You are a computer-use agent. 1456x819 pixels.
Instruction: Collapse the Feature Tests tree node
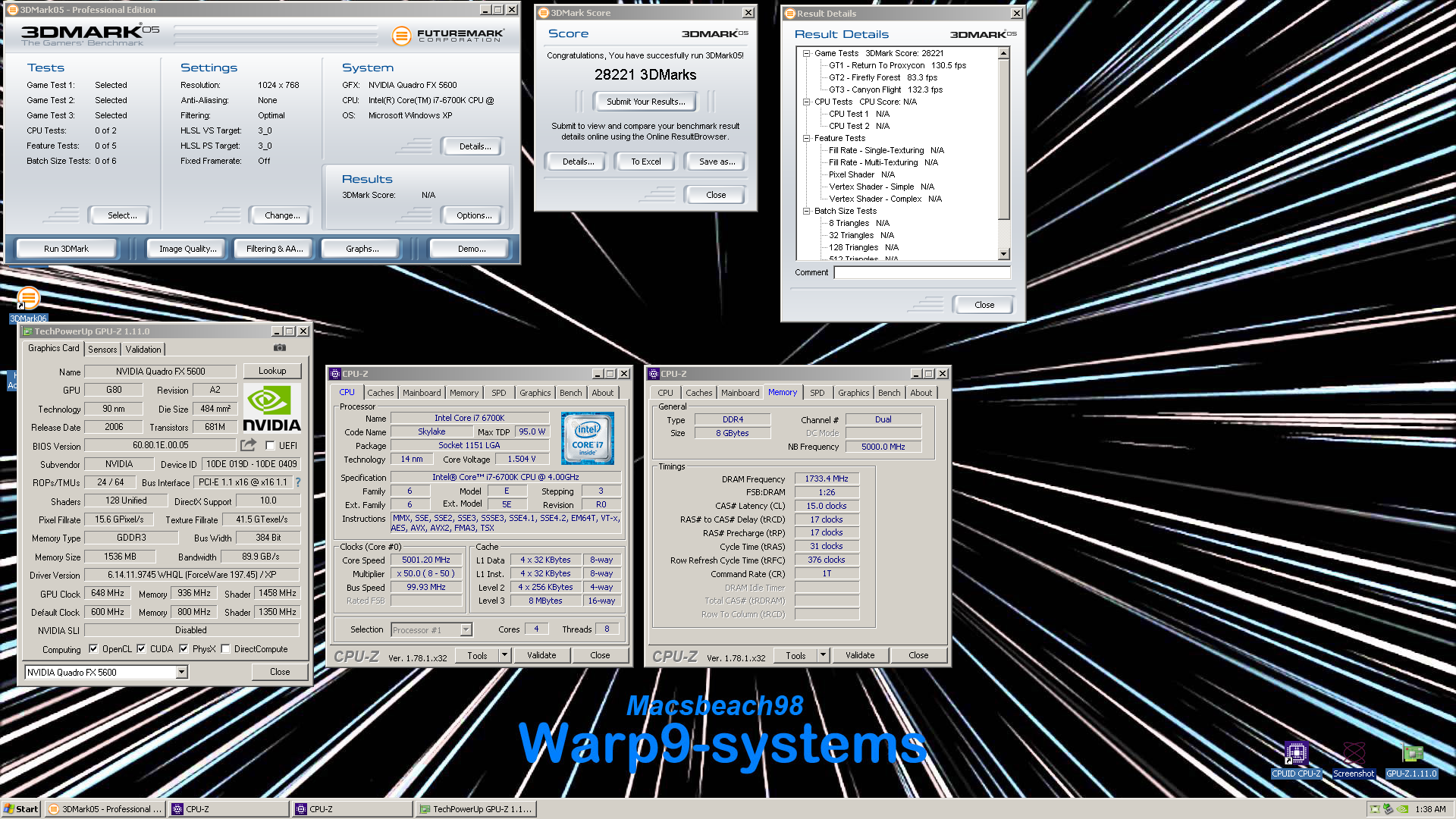click(x=807, y=139)
